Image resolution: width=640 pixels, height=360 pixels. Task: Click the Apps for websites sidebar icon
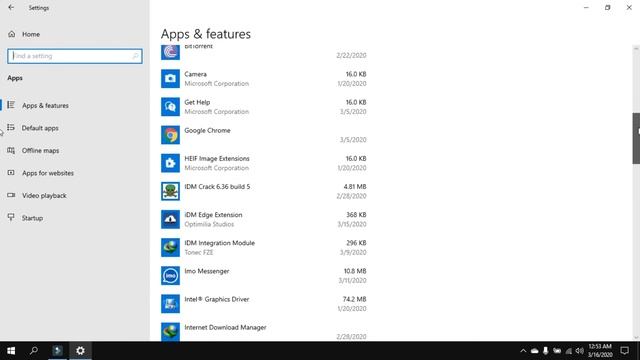[x=11, y=173]
